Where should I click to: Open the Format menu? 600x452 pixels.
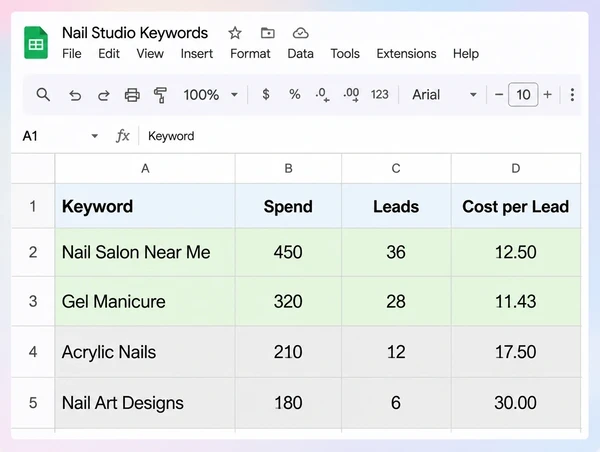click(x=250, y=54)
